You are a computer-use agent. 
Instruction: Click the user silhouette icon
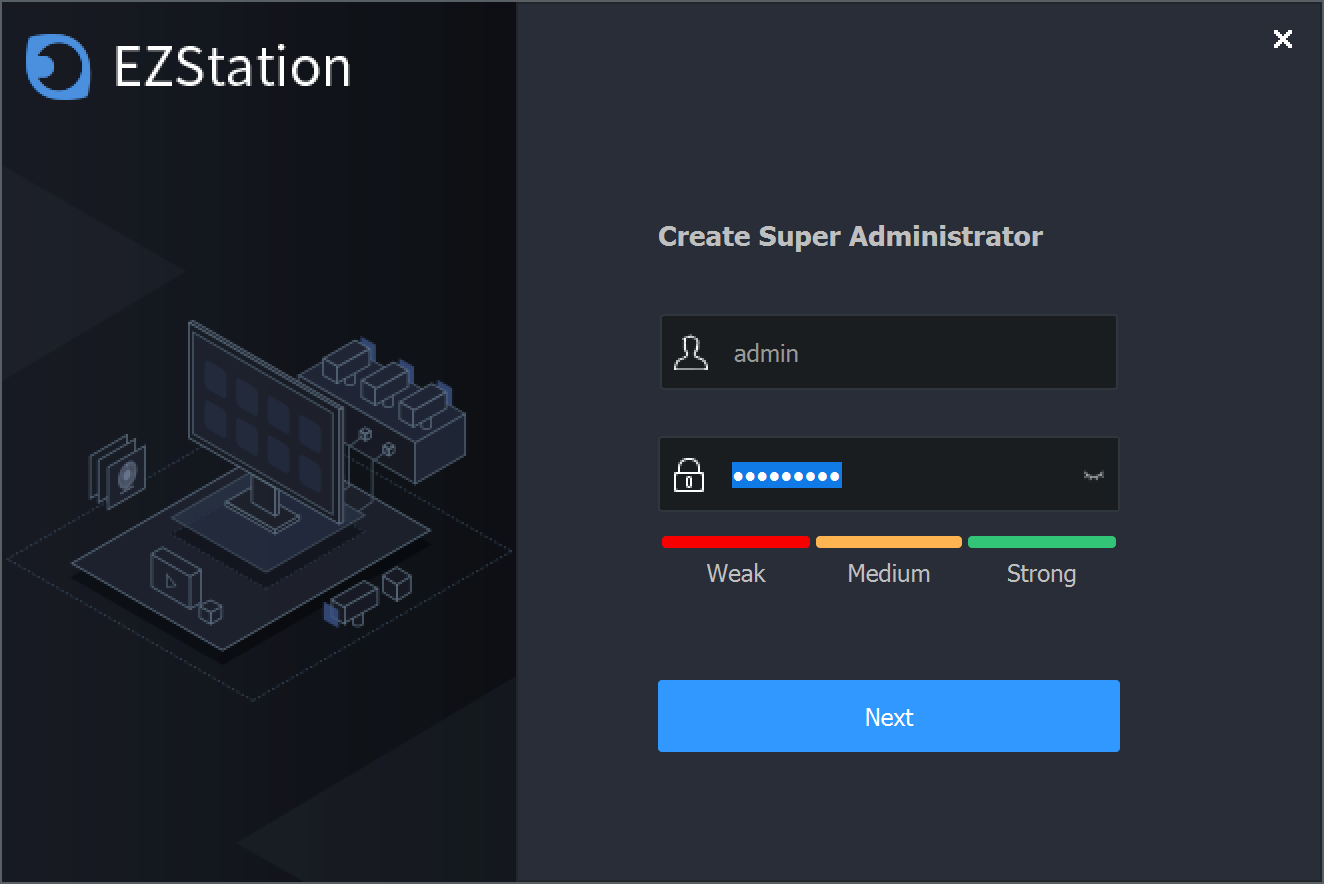[690, 353]
